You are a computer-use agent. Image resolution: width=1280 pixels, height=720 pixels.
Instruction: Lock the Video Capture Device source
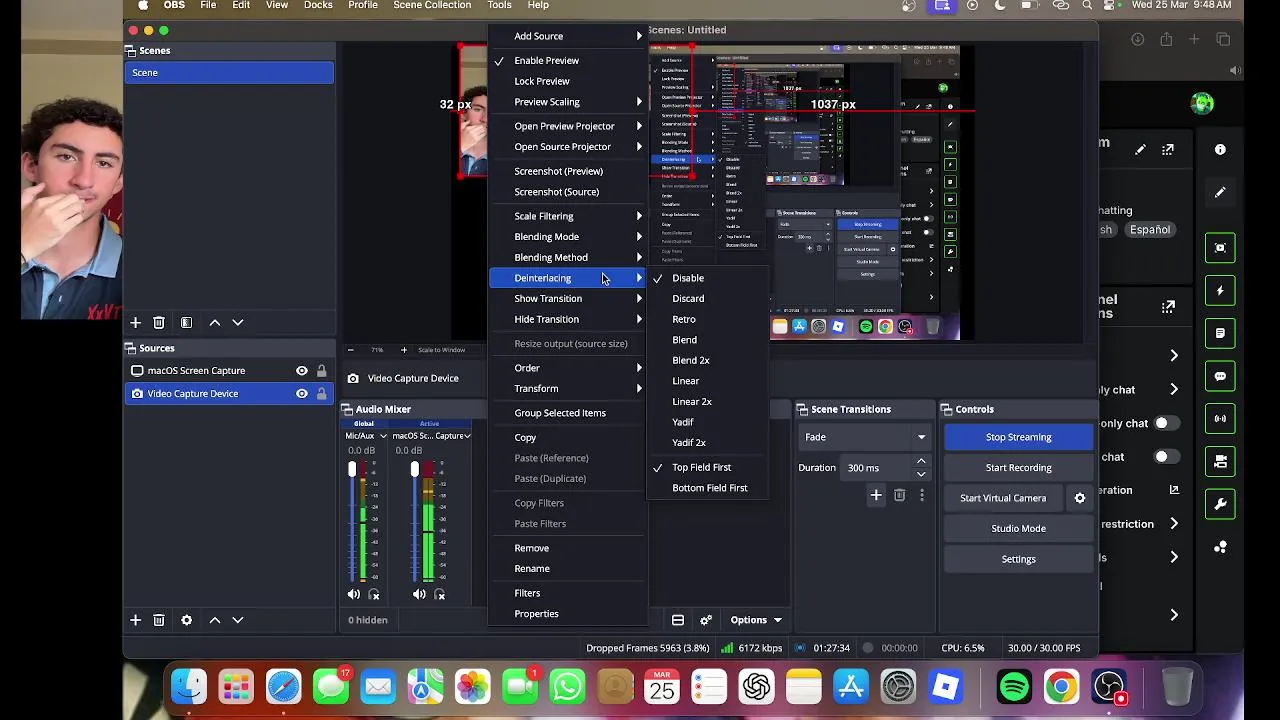(x=321, y=394)
